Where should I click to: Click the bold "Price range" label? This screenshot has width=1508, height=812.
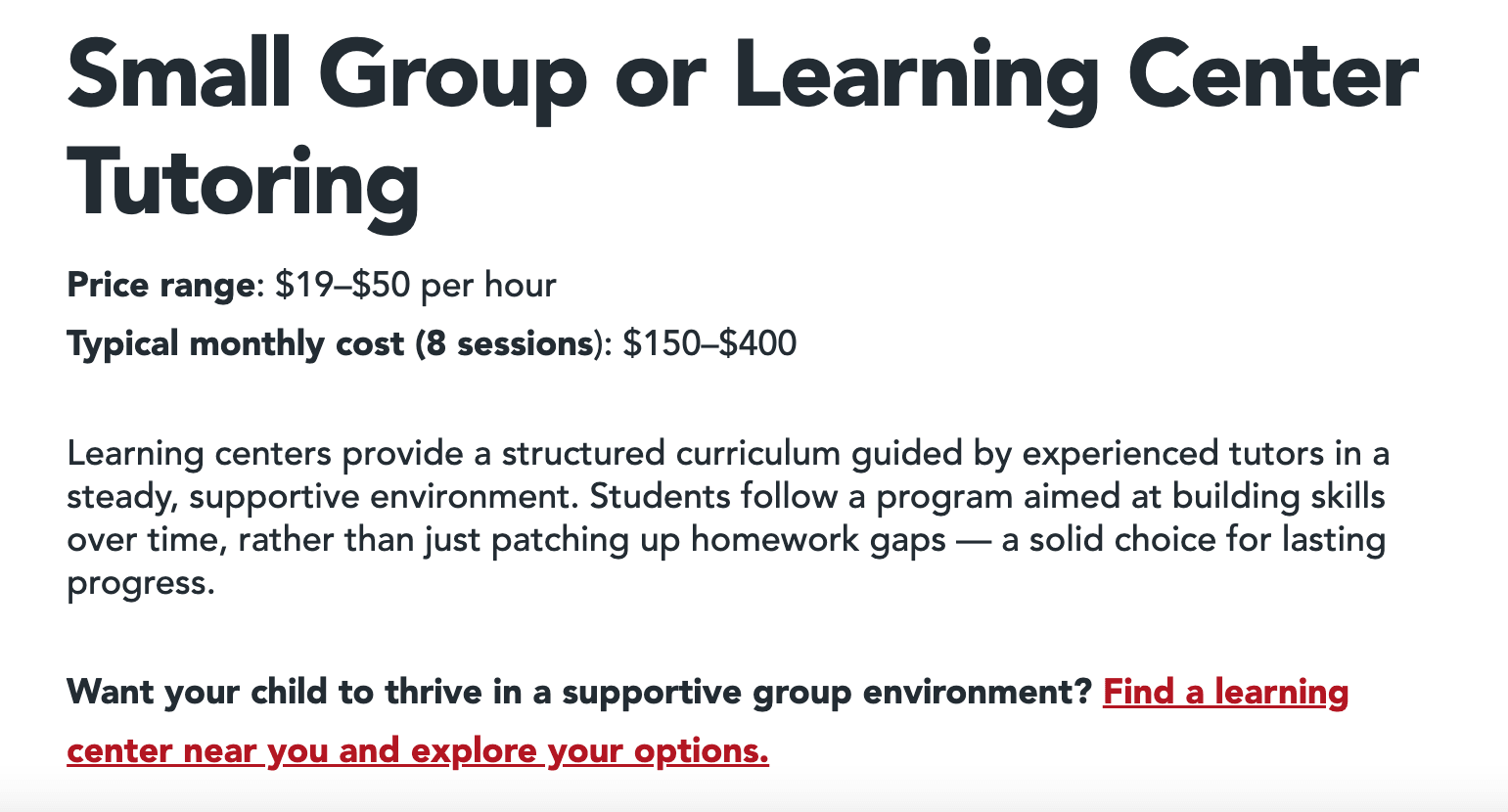point(160,286)
